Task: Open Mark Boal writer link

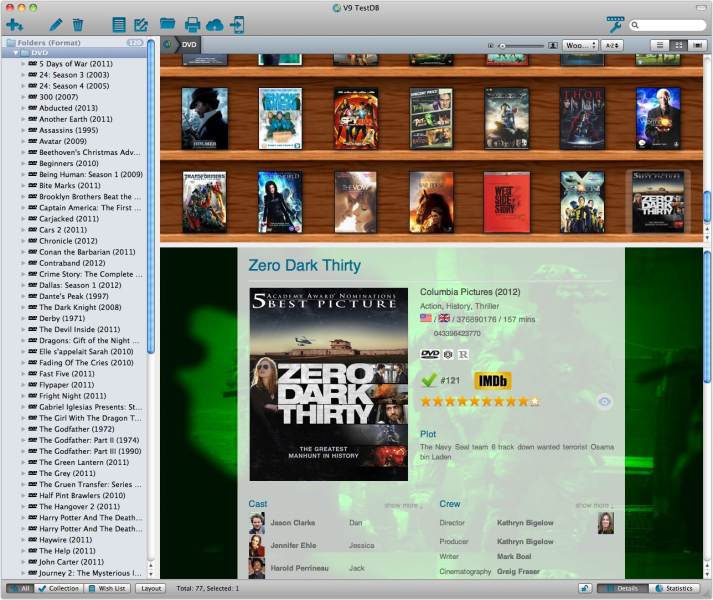Action: tap(514, 556)
